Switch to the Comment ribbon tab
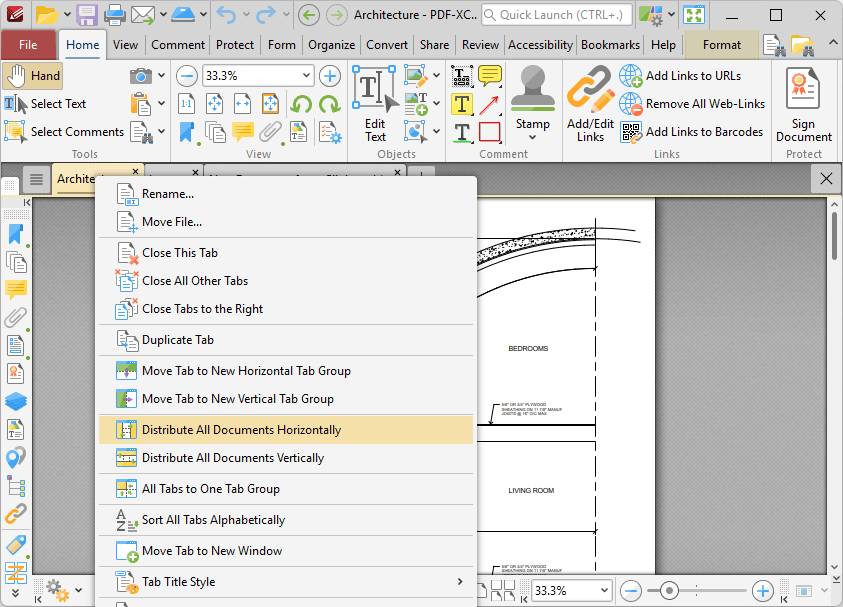Viewport: 843px width, 607px height. click(x=177, y=44)
